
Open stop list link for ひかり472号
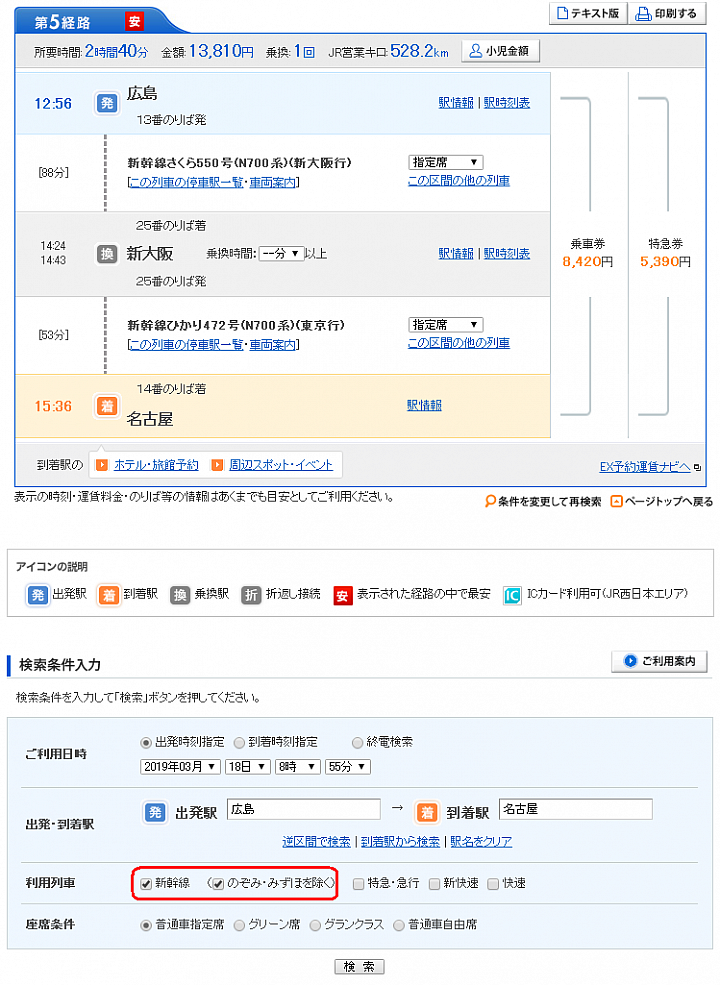click(x=186, y=345)
